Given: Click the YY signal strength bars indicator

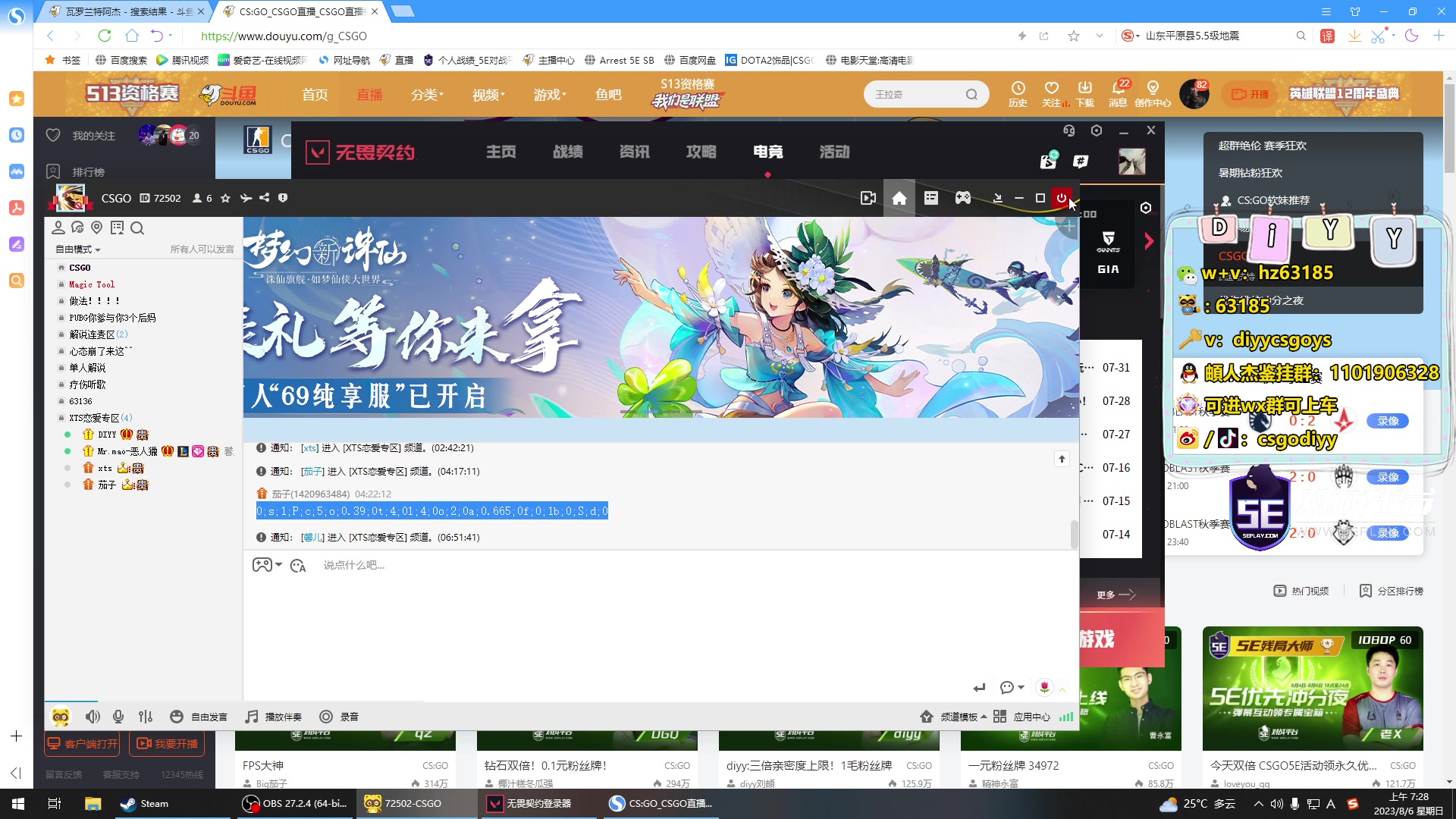Looking at the screenshot, I should coord(1066,717).
